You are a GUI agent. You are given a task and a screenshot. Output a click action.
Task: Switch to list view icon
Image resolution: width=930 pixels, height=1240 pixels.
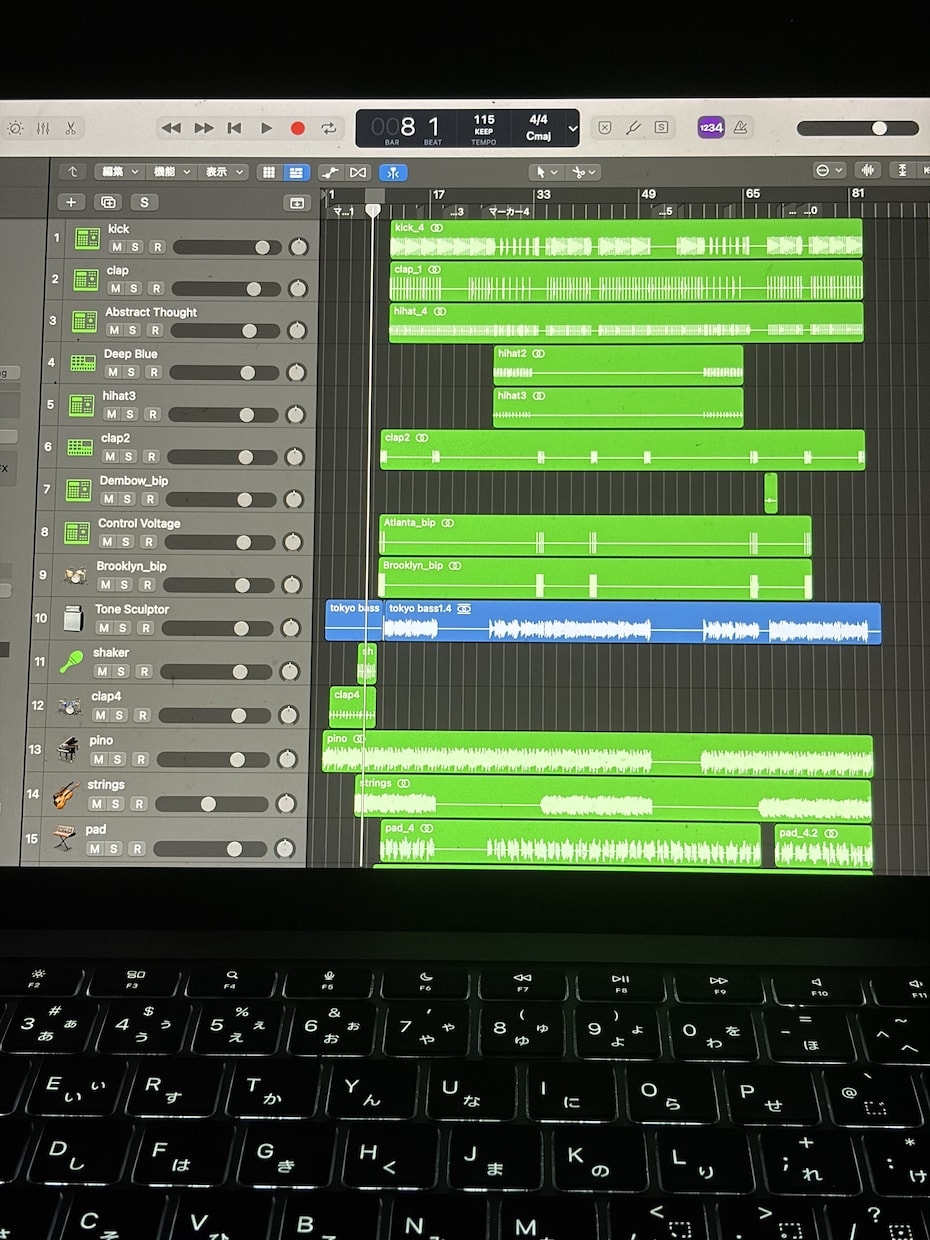(x=296, y=172)
